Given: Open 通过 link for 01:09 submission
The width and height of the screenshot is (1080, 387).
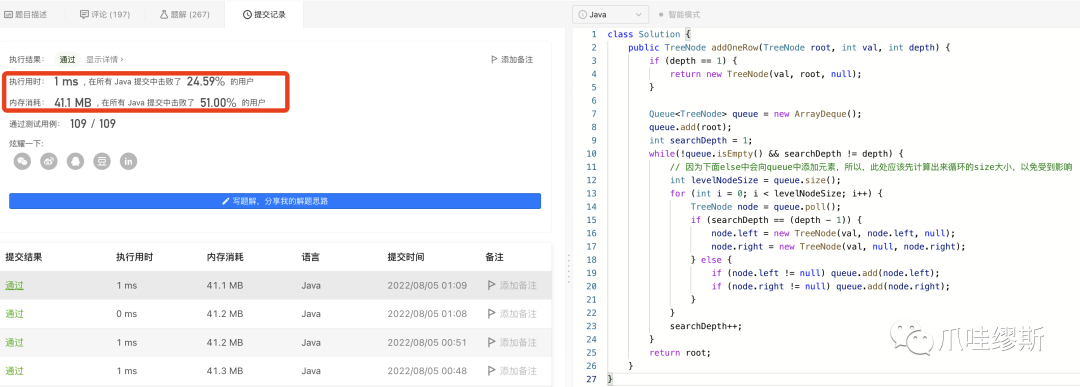Looking at the screenshot, I should 14,285.
